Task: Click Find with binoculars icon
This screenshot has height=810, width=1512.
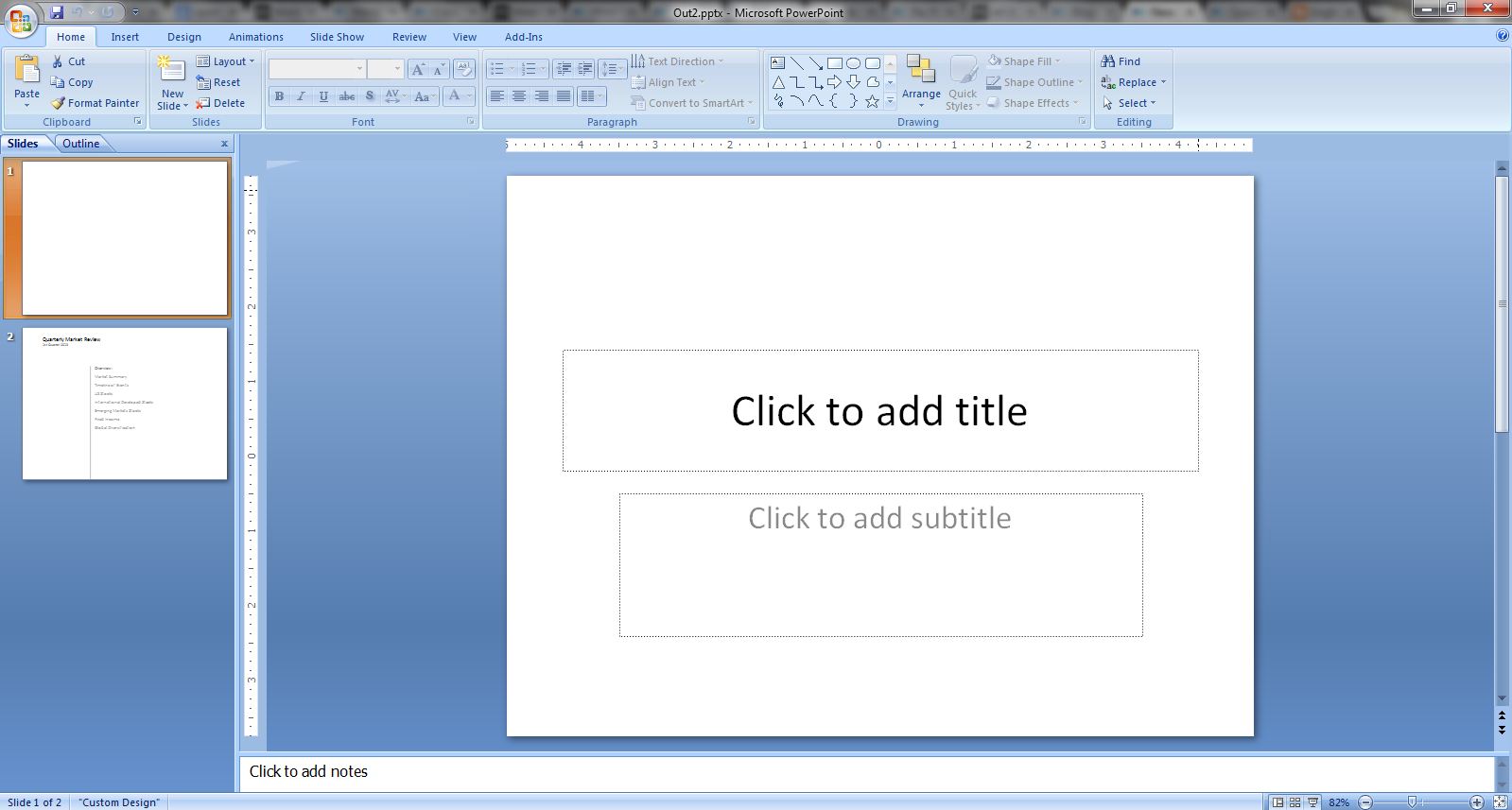Action: [1121, 61]
